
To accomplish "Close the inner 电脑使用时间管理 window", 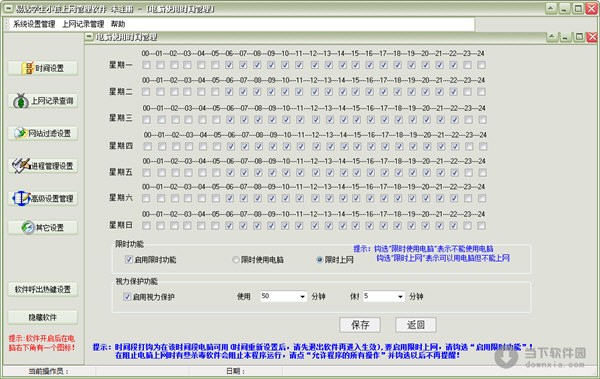I will pyautogui.click(x=592, y=37).
